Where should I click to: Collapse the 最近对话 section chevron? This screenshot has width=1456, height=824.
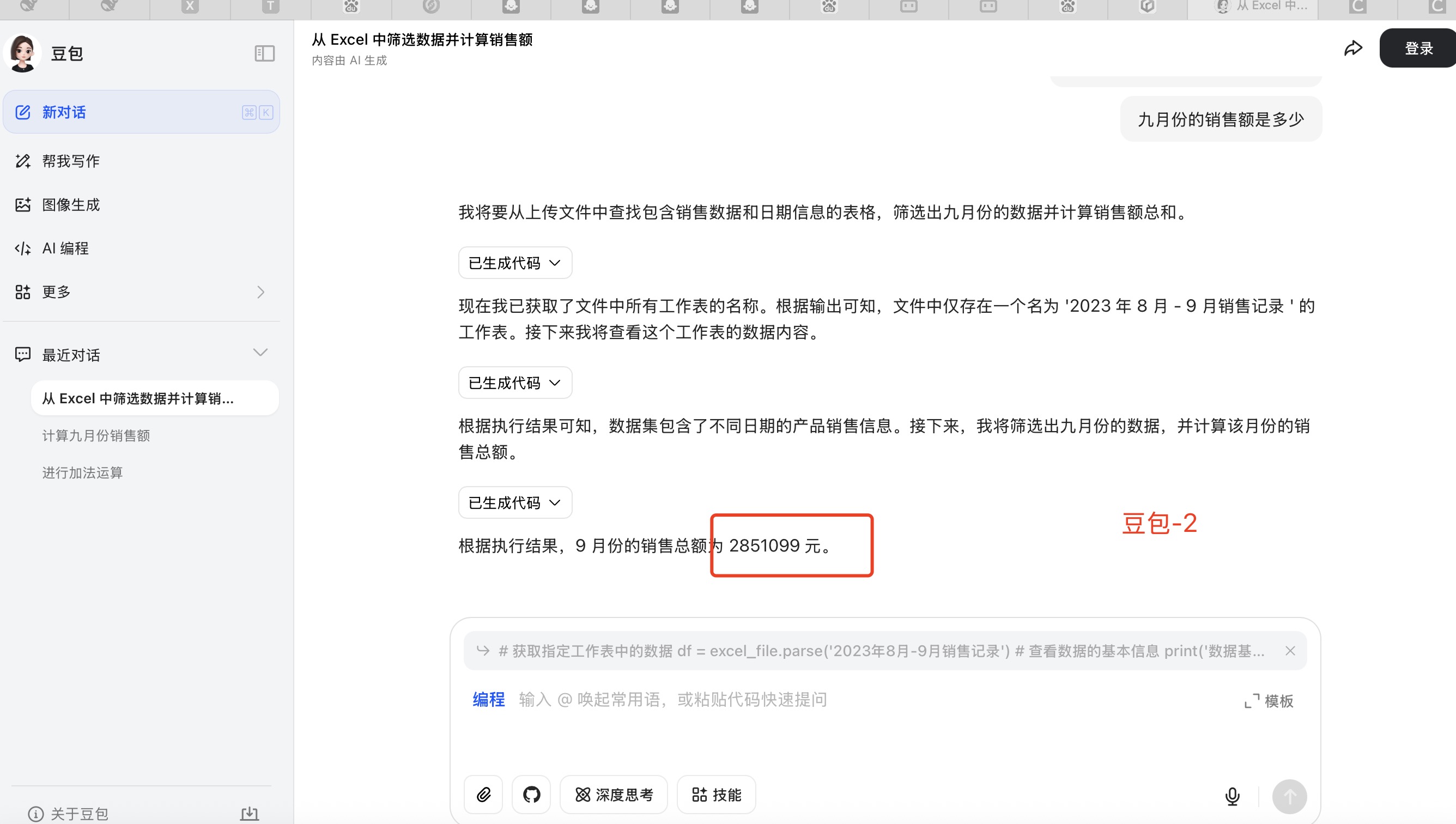pyautogui.click(x=260, y=353)
